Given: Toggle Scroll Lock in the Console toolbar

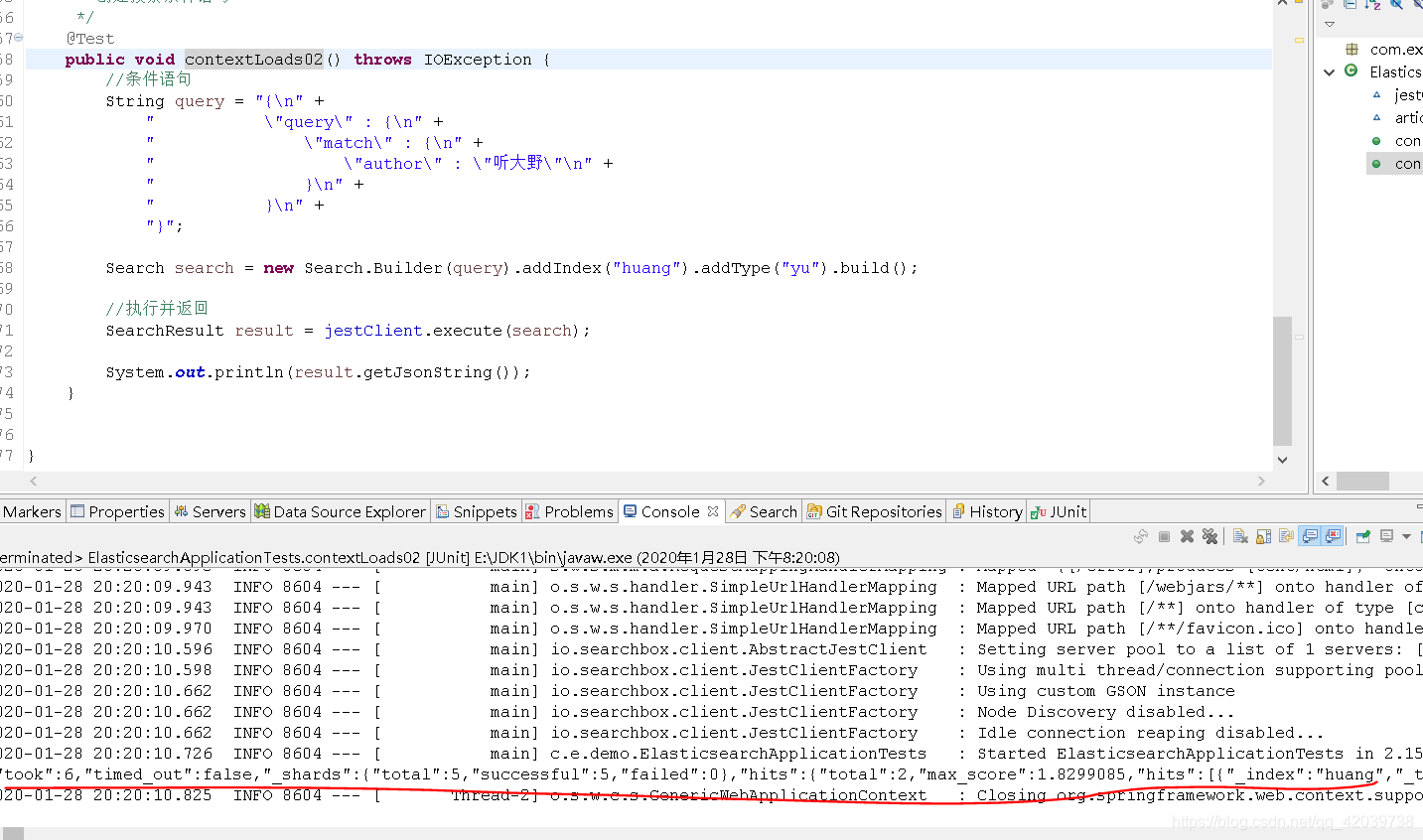Looking at the screenshot, I should [x=1263, y=536].
